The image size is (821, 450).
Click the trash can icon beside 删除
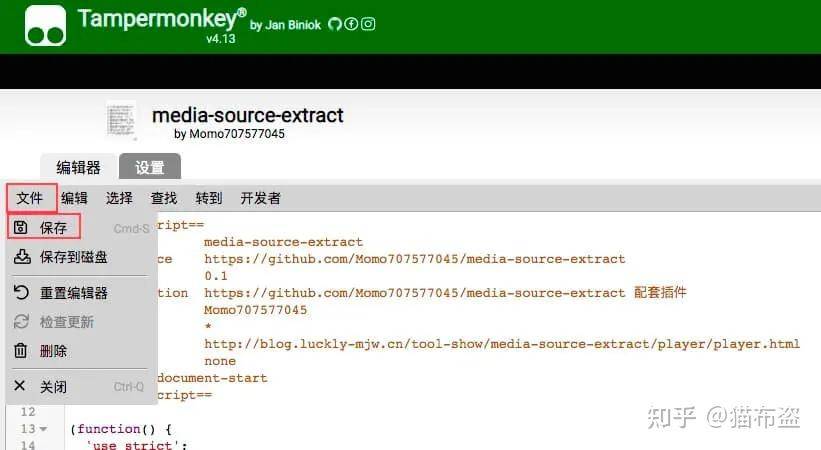20,350
